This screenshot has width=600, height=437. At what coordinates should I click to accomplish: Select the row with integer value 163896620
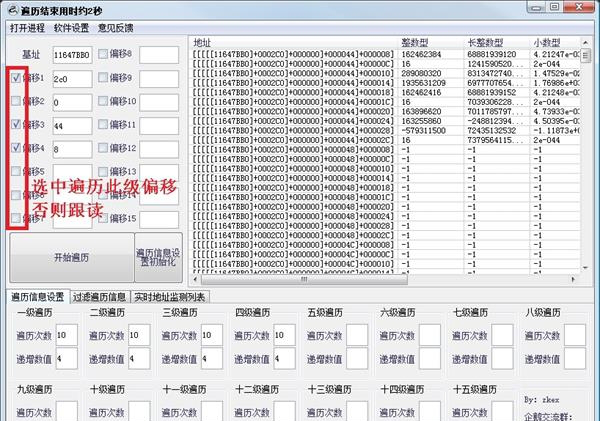click(x=385, y=112)
